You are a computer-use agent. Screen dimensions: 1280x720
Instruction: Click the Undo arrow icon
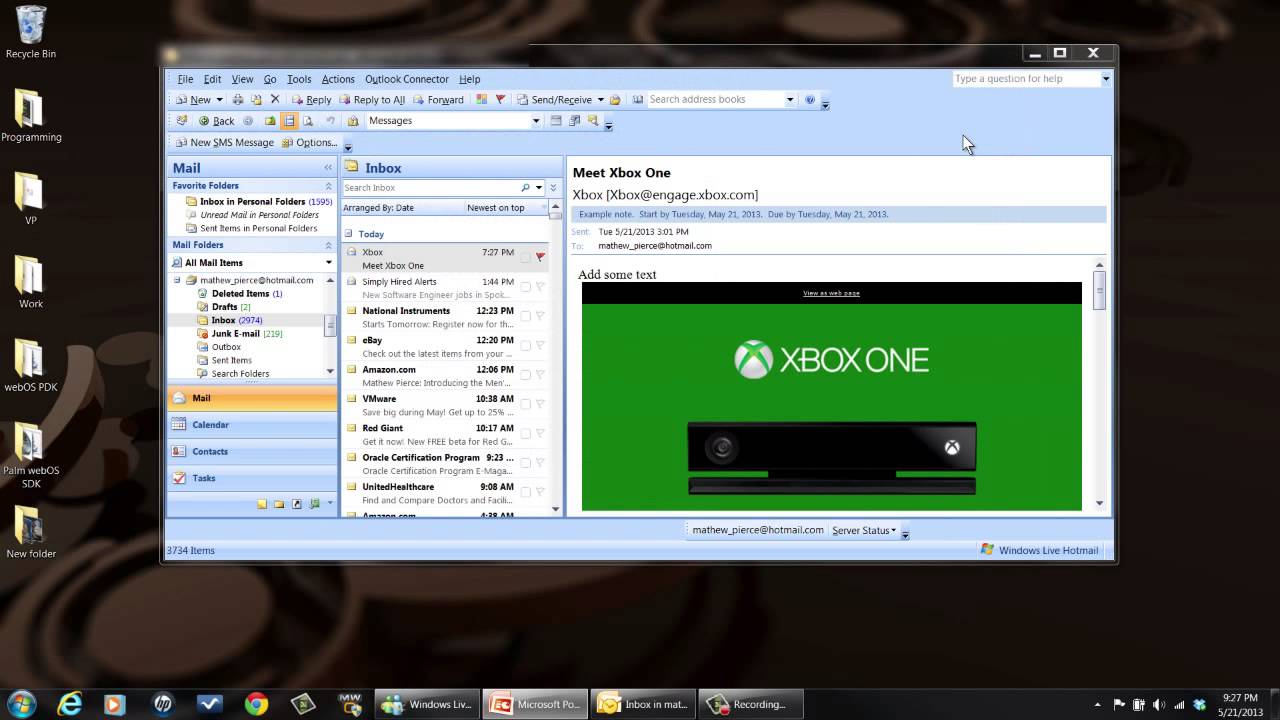point(330,121)
